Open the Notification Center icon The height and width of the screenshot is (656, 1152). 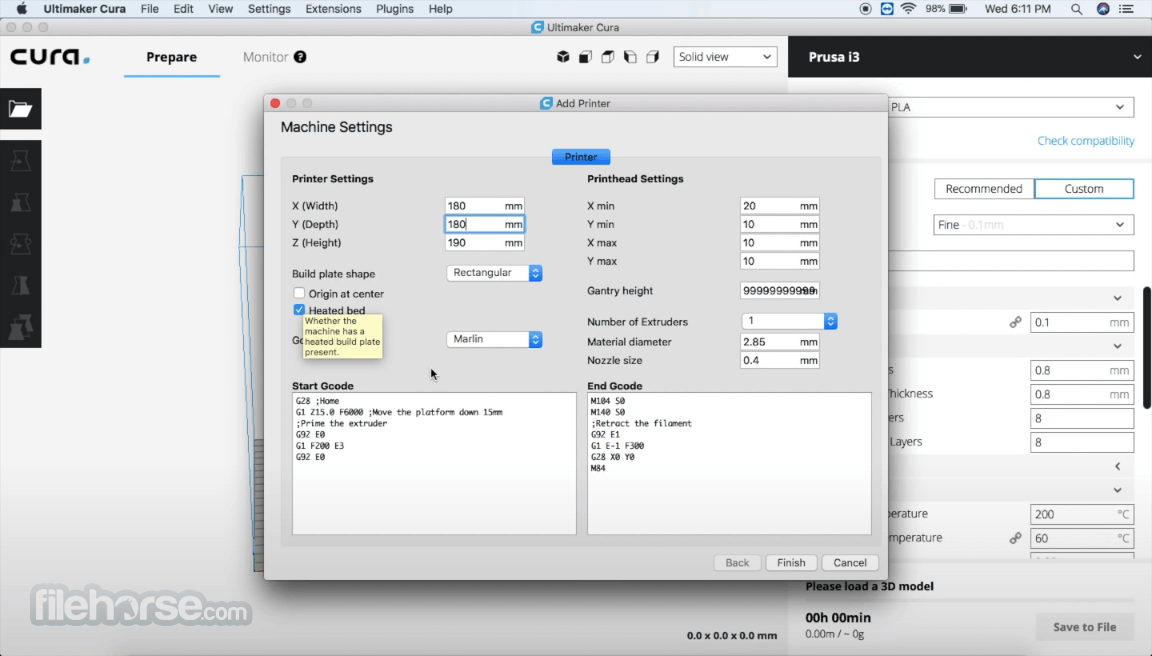(1126, 9)
